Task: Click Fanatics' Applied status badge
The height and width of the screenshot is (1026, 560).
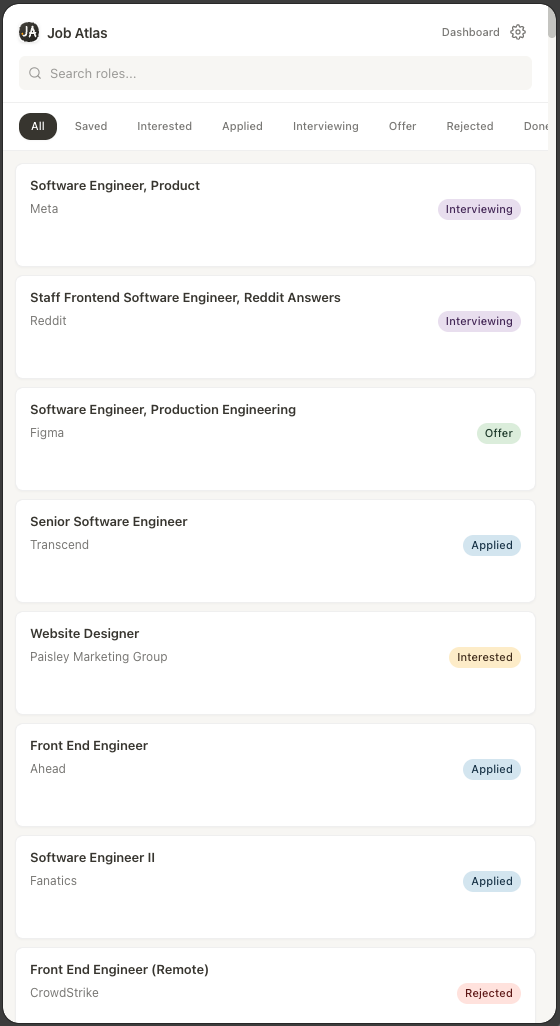Action: [x=492, y=881]
